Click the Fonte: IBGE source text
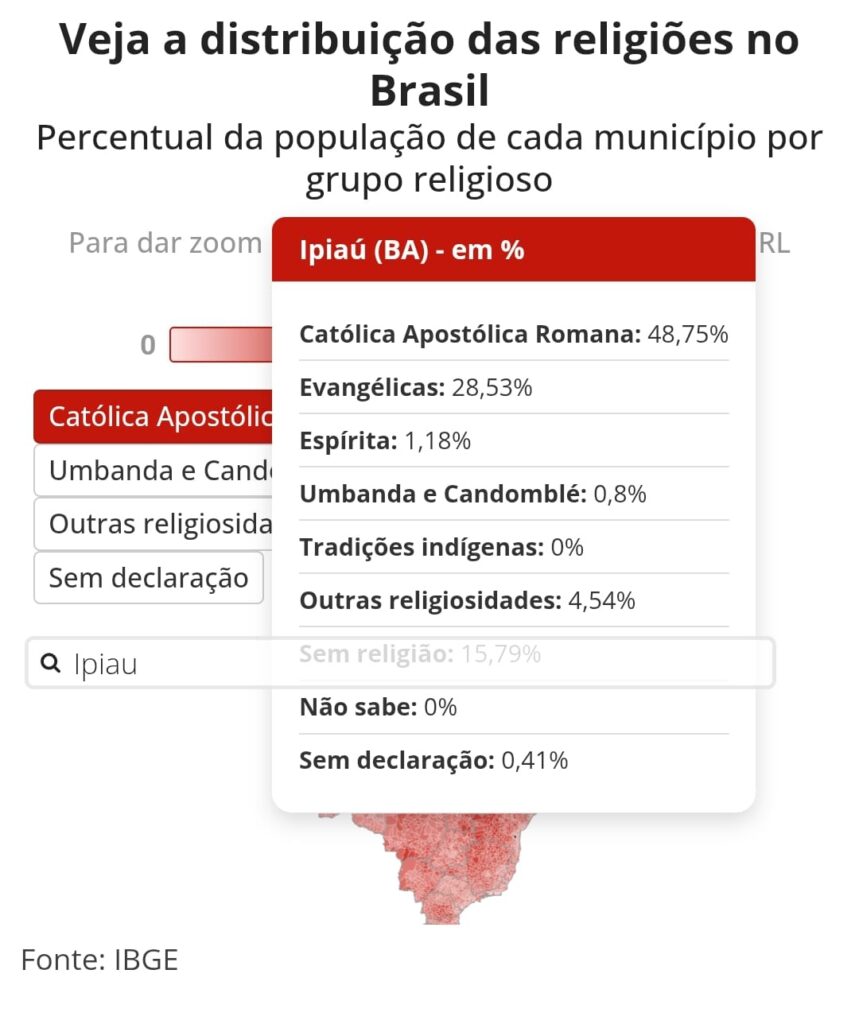Viewport: 859px width, 1024px height. click(x=99, y=960)
